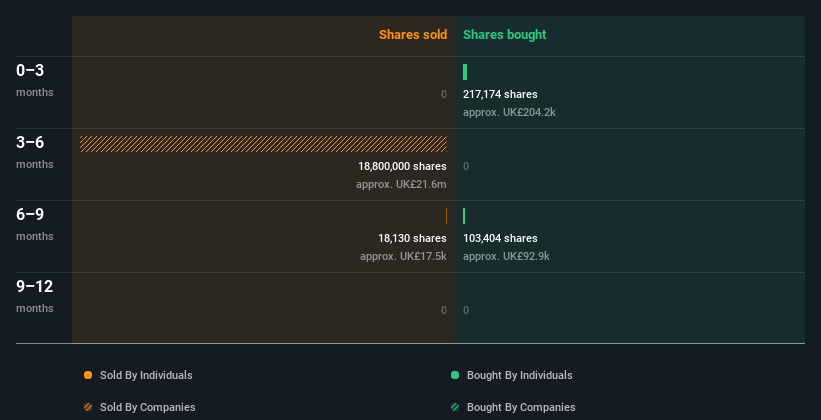Image resolution: width=821 pixels, height=420 pixels.
Task: Click the Shares sold column header
Action: 413,35
